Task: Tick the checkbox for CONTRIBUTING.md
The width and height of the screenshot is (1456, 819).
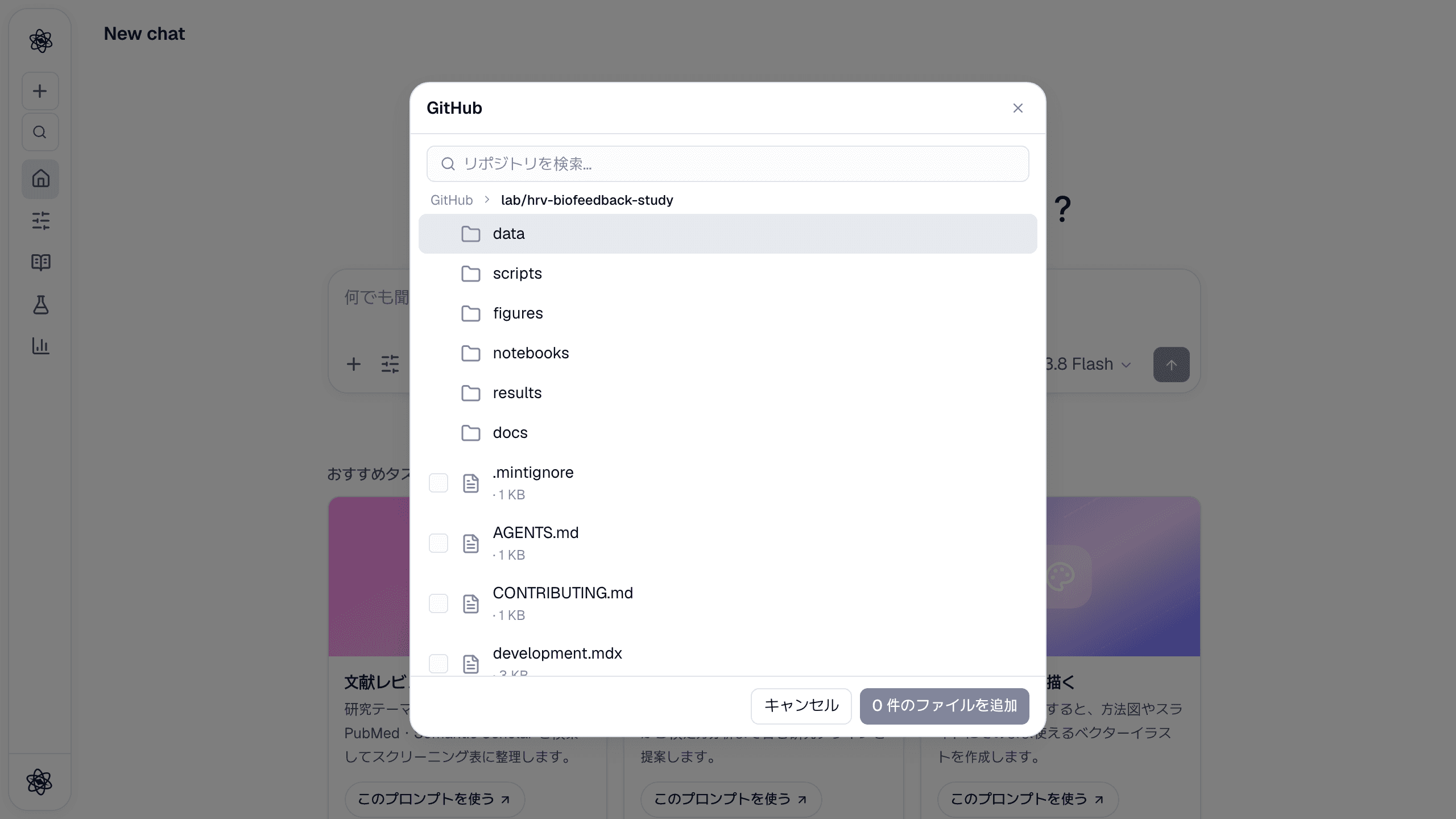Action: (439, 603)
